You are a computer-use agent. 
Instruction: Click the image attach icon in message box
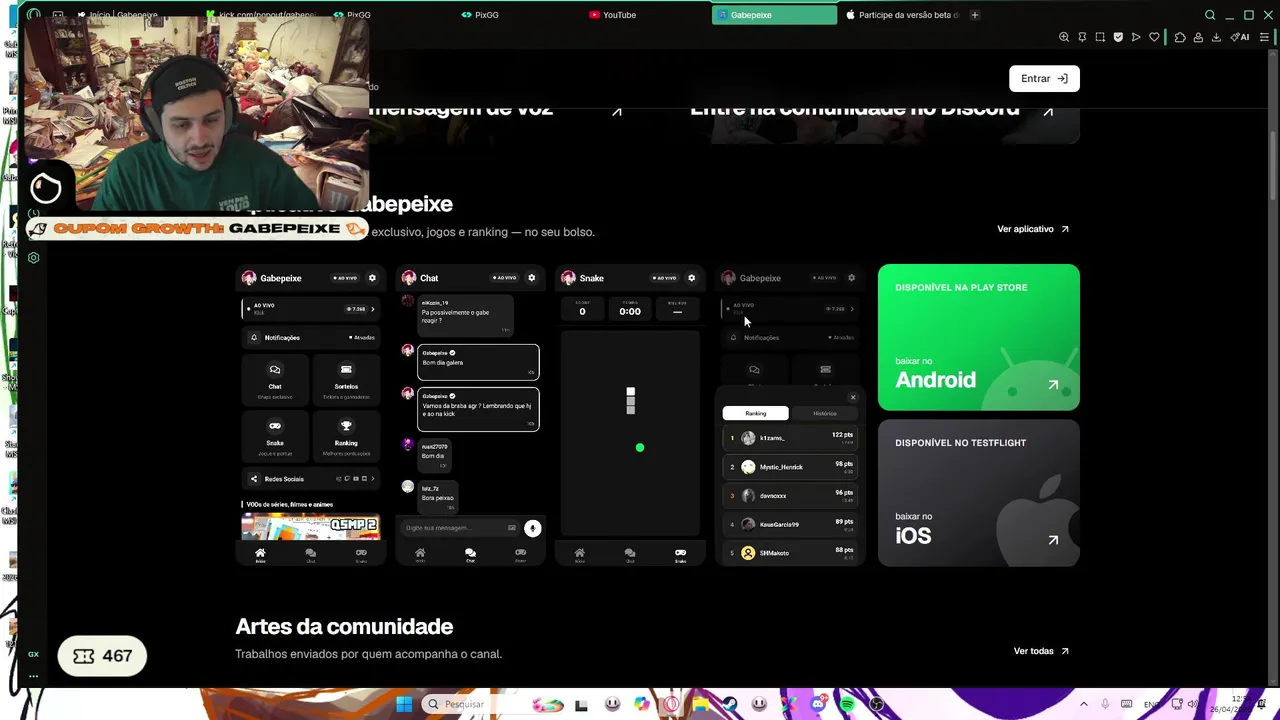(512, 528)
